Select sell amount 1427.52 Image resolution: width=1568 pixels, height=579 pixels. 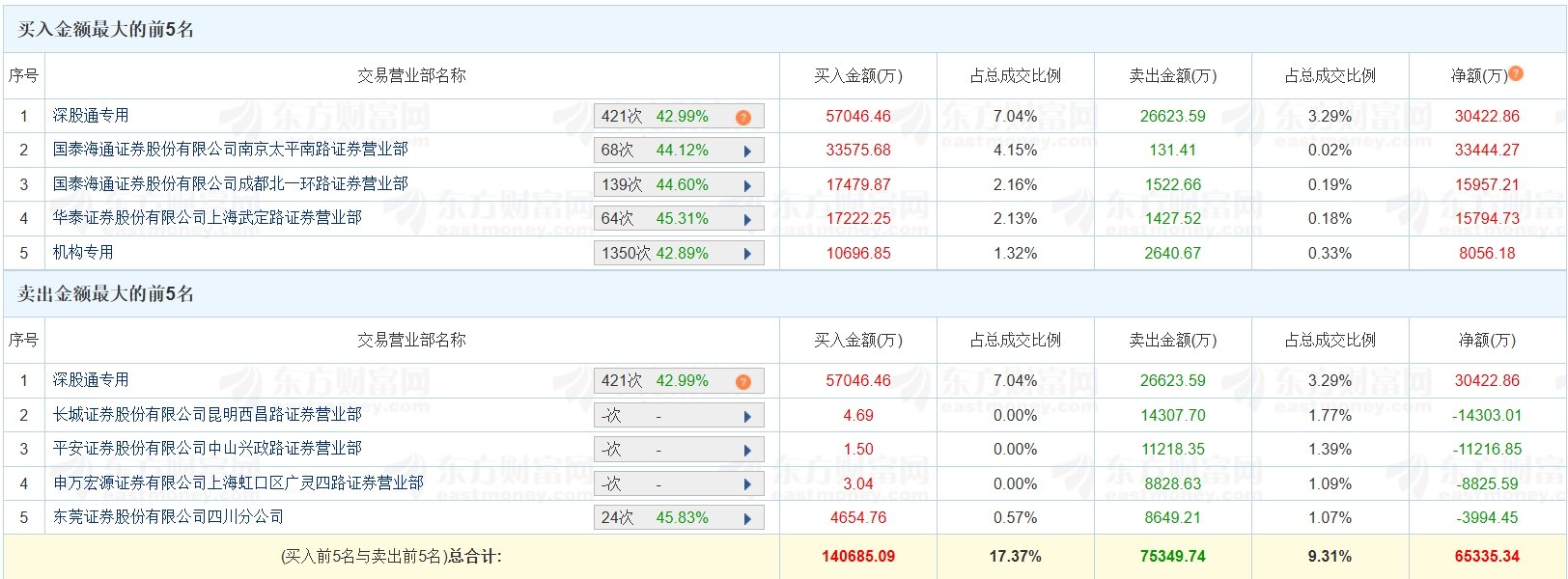[x=1173, y=219]
